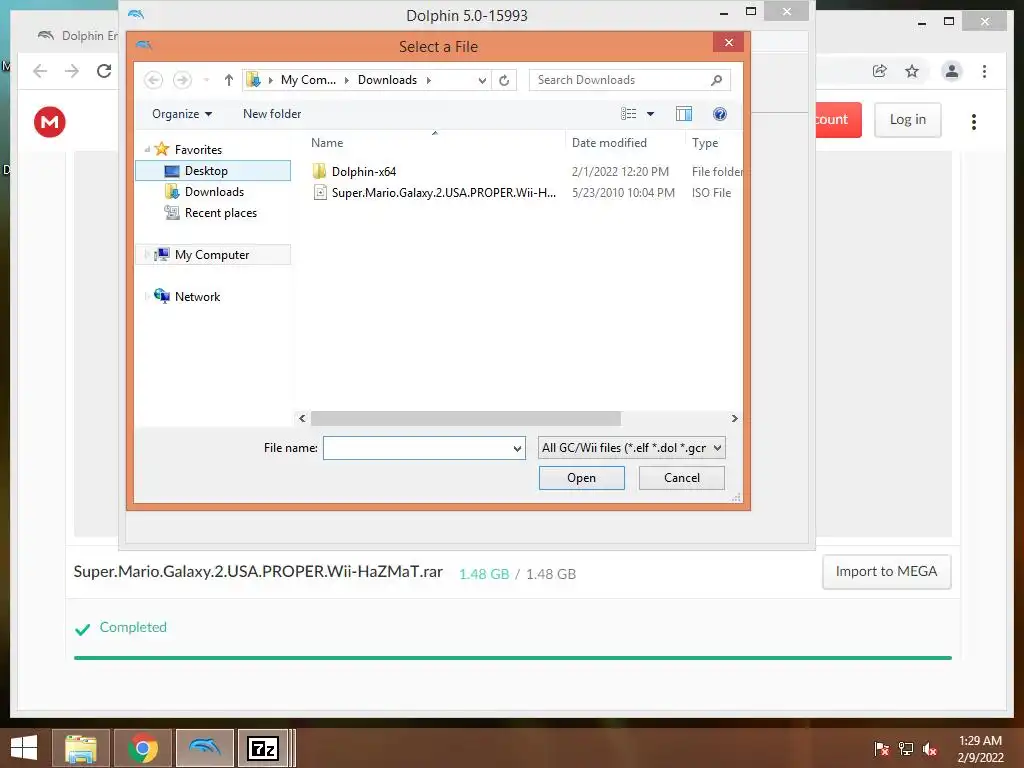Image resolution: width=1024 pixels, height=768 pixels.
Task: Open Organize menu
Action: coord(182,114)
